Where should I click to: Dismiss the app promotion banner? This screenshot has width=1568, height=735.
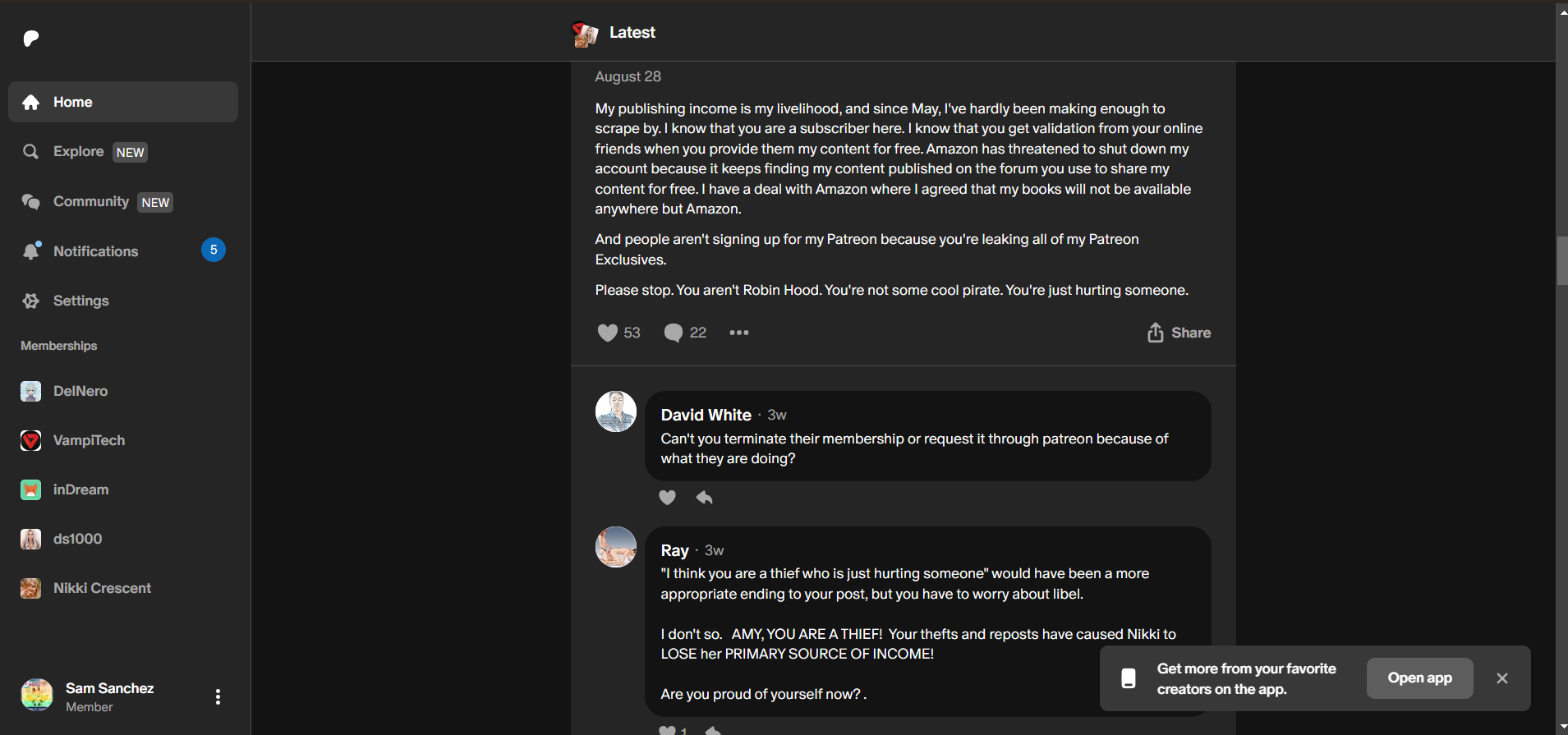[x=1502, y=678]
